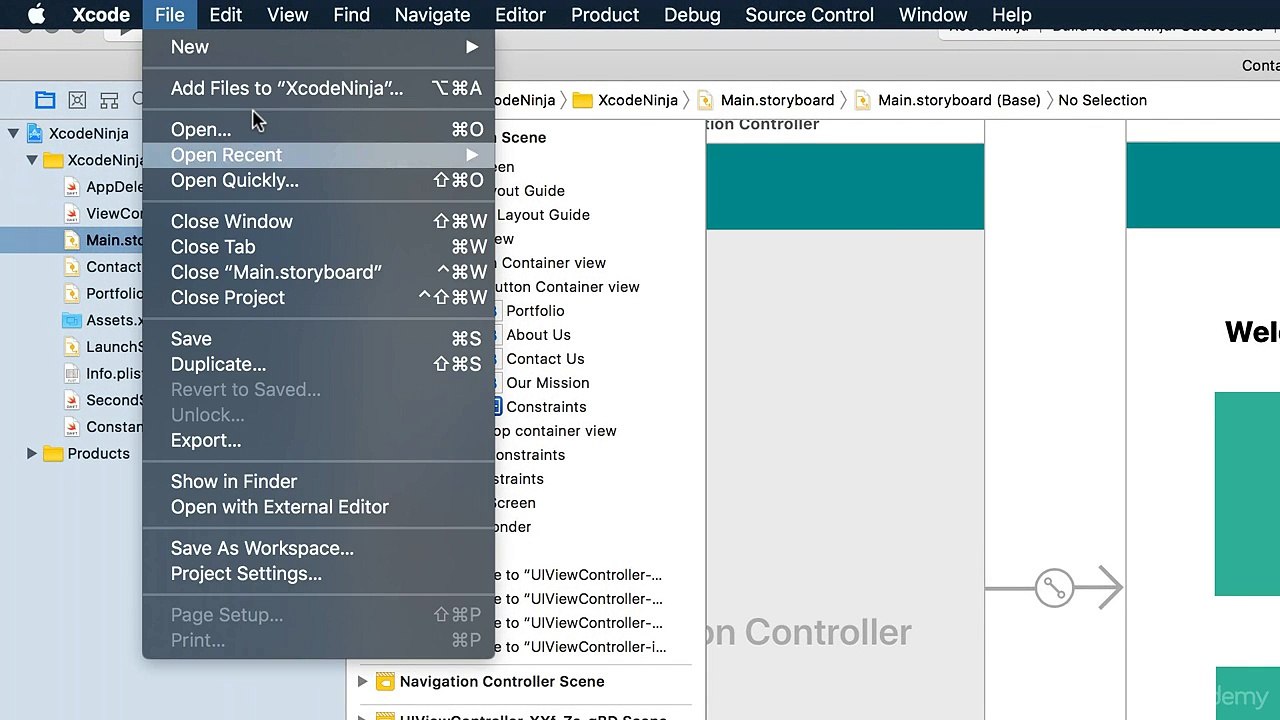The width and height of the screenshot is (1280, 720).
Task: Click "No Selection" in the jump bar
Action: 1102,100
